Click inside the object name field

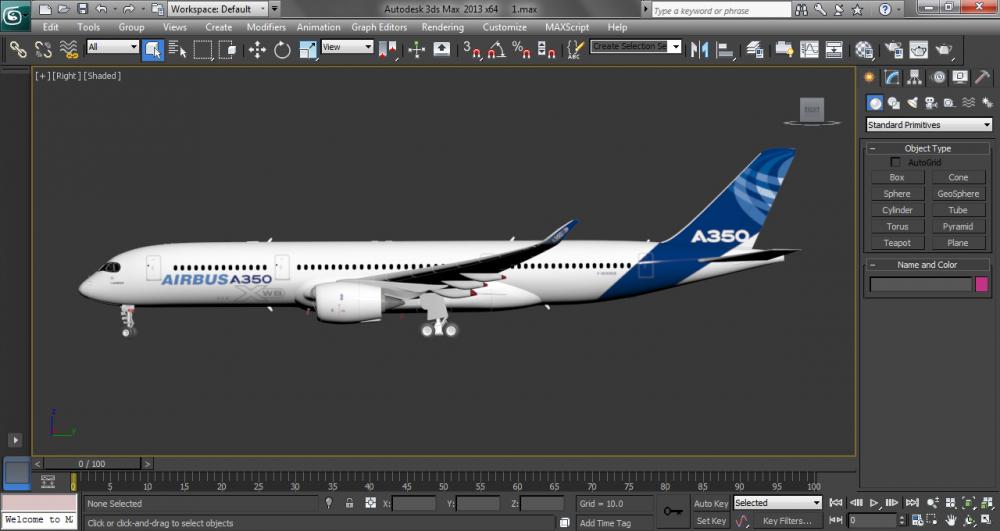921,284
